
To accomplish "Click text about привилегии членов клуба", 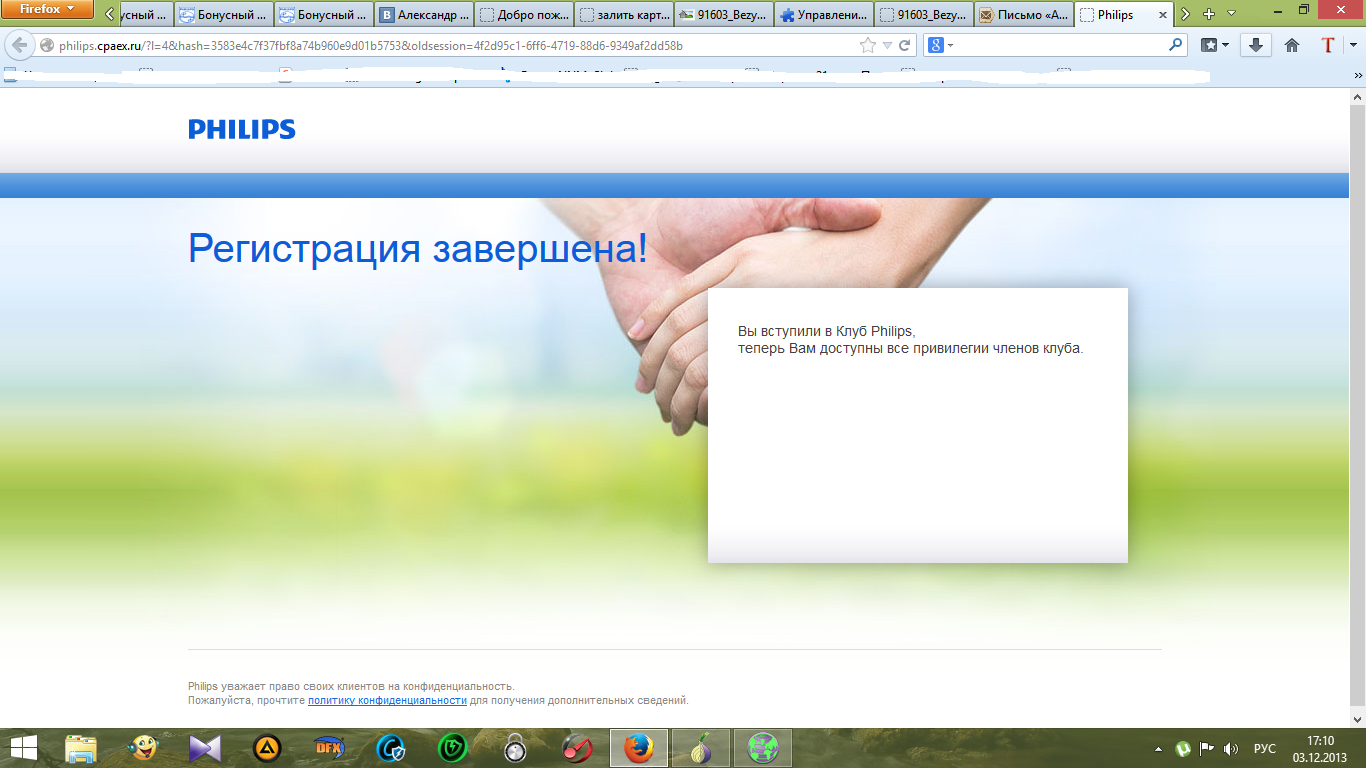I will tap(910, 349).
